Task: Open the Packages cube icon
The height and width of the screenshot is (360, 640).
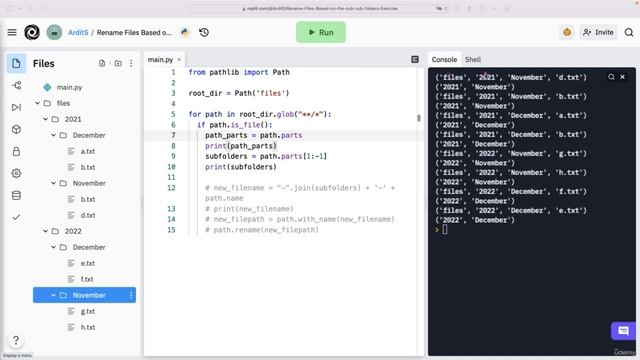Action: coord(16,129)
